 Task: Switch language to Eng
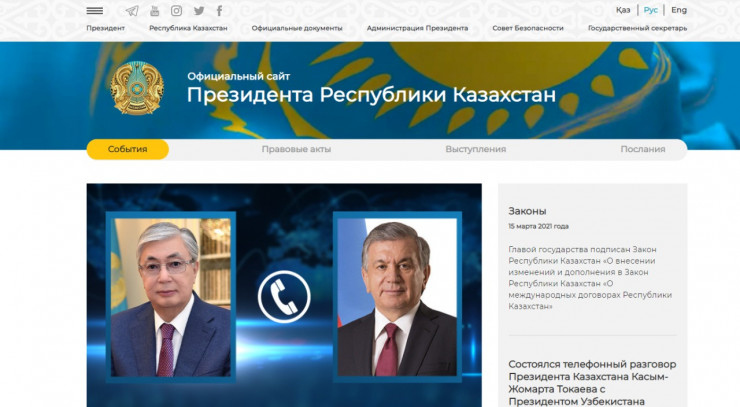pyautogui.click(x=679, y=10)
